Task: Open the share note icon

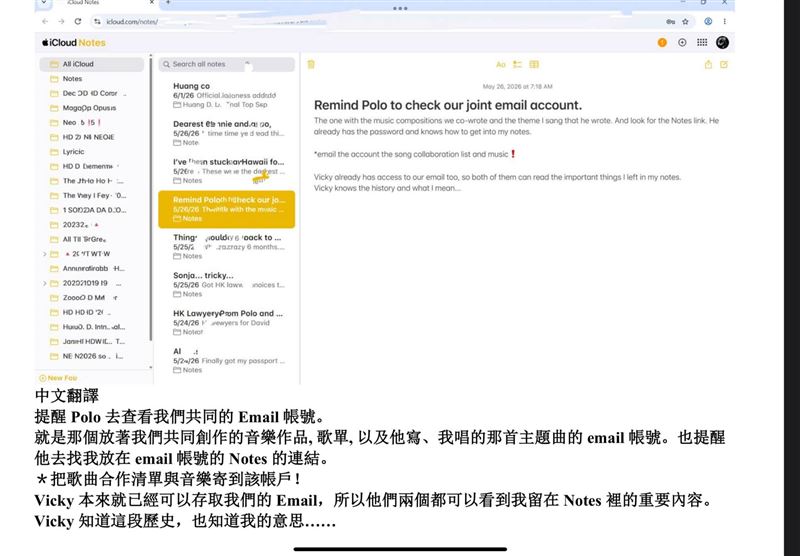Action: pos(708,64)
